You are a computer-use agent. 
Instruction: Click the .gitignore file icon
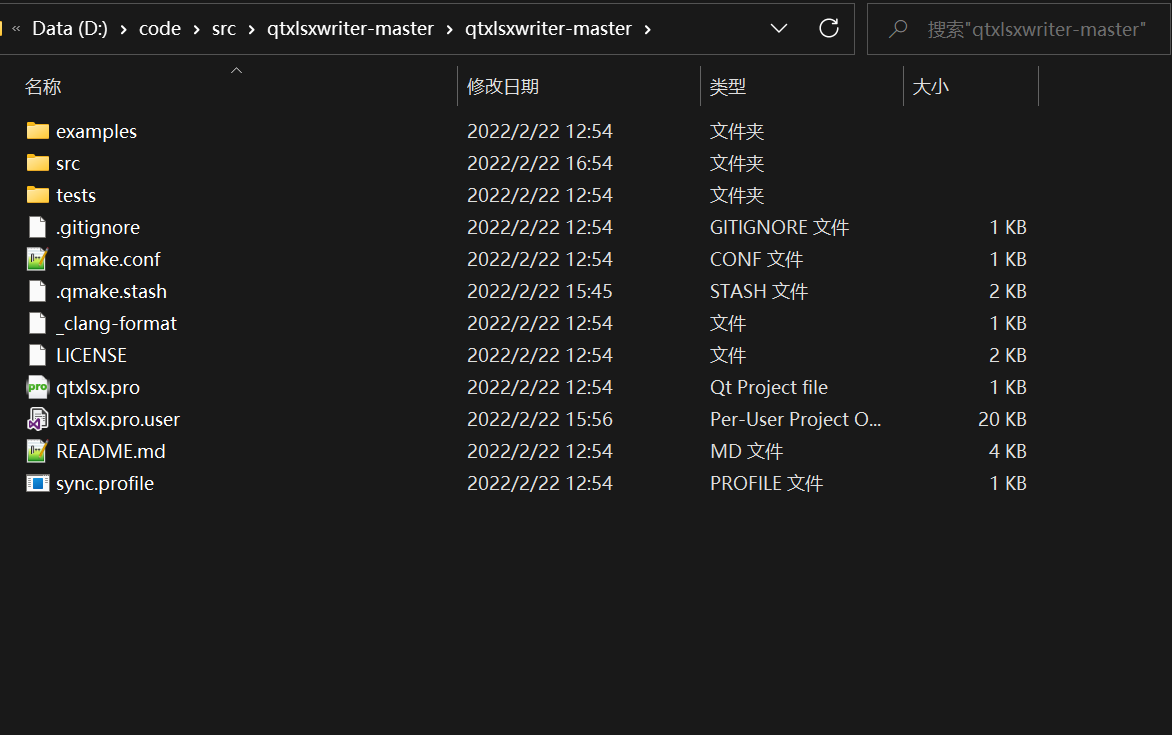pyautogui.click(x=36, y=227)
